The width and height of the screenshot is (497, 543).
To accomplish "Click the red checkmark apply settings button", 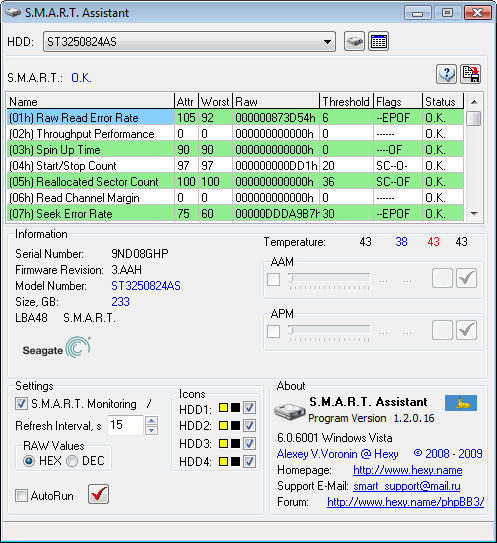I will pyautogui.click(x=98, y=494).
